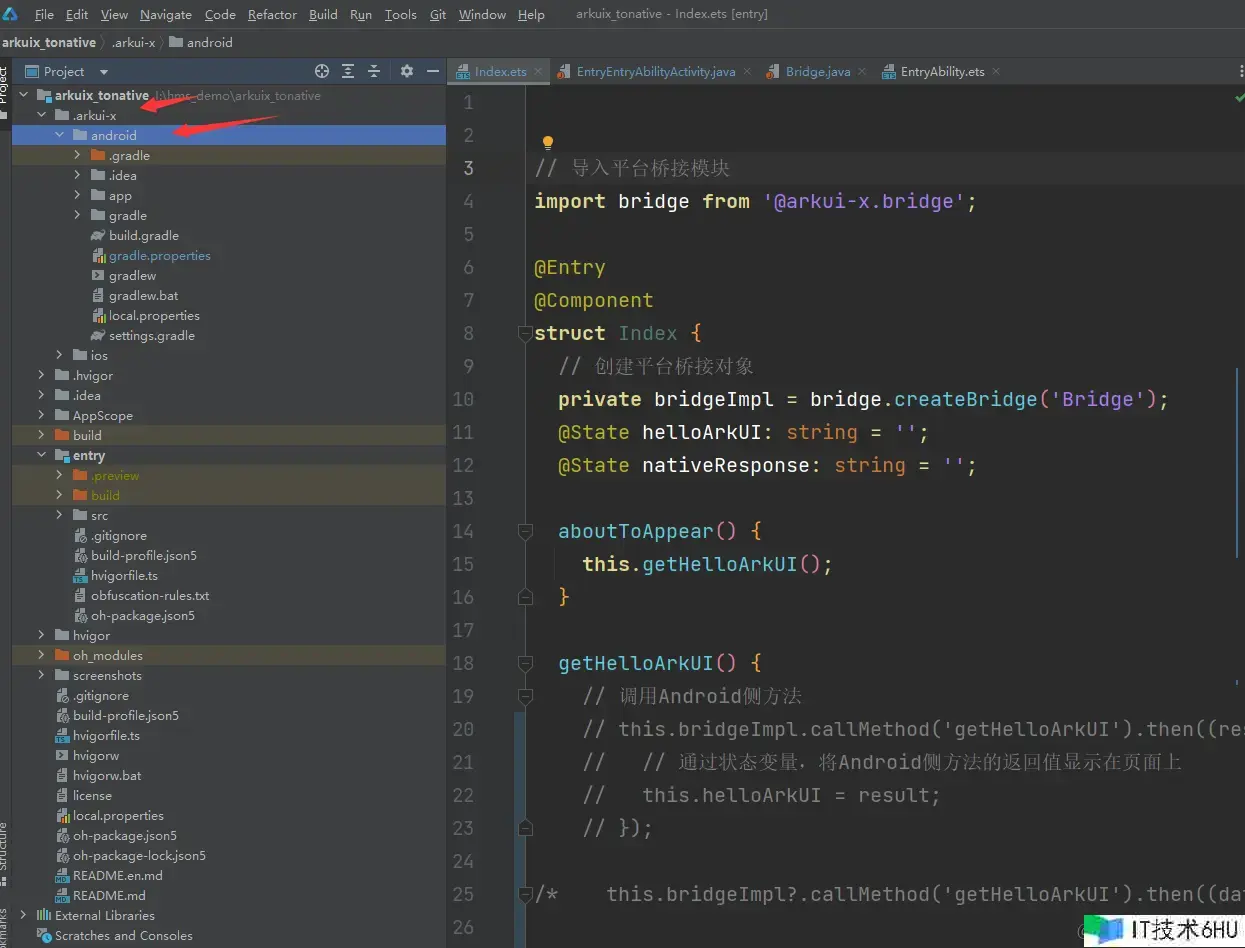Expand the AppScope folder arrow
This screenshot has height=948, width=1245.
coord(42,415)
